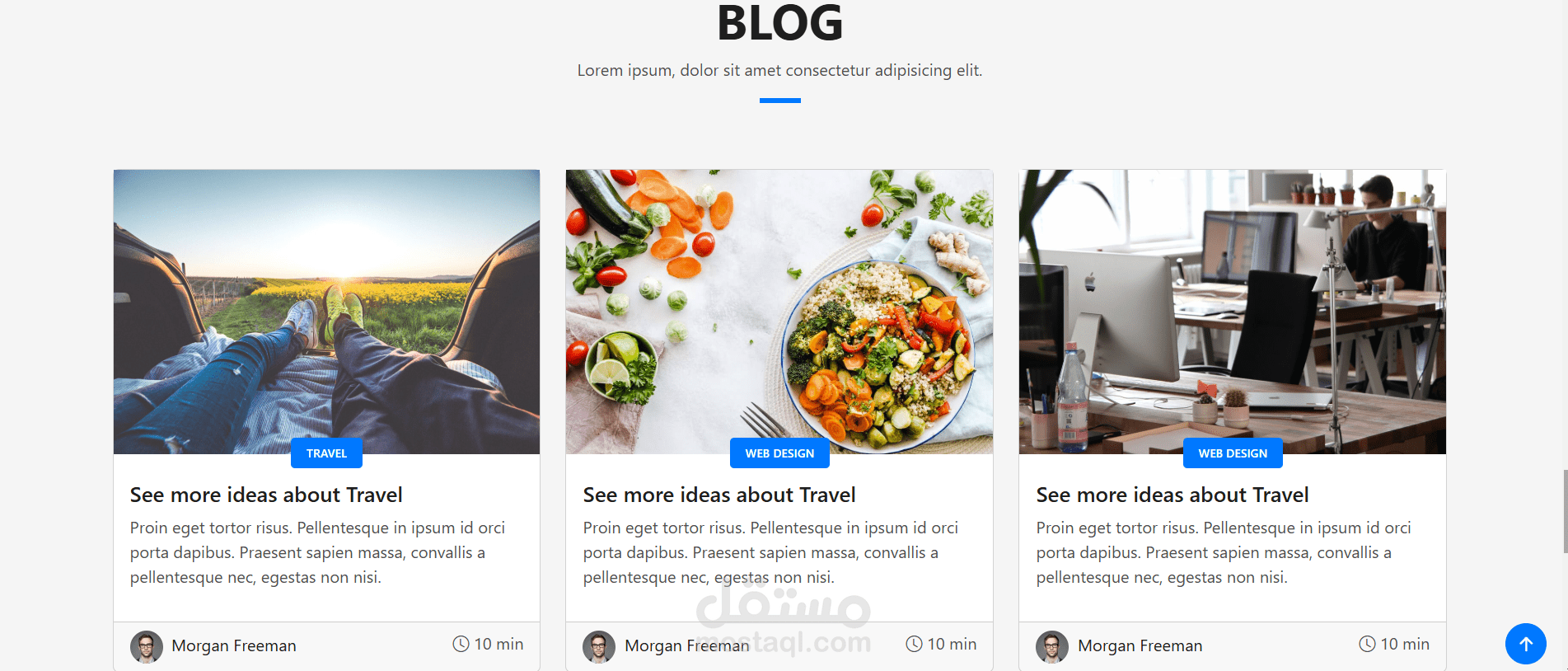Open the office iMac desk photo
Viewport: 1568px width, 671px height.
(x=1233, y=312)
